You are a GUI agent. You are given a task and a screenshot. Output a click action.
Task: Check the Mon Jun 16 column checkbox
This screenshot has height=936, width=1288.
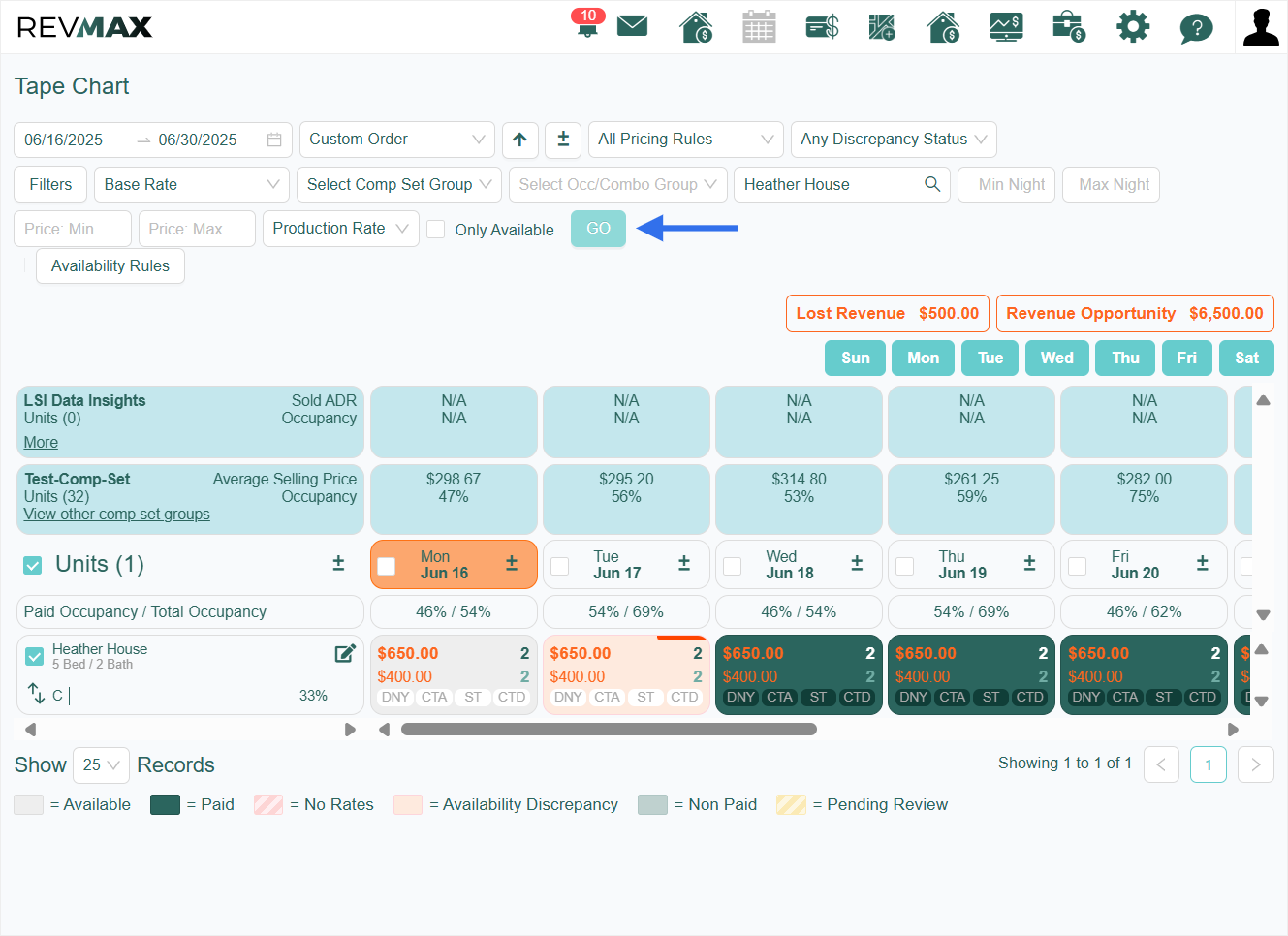point(387,566)
